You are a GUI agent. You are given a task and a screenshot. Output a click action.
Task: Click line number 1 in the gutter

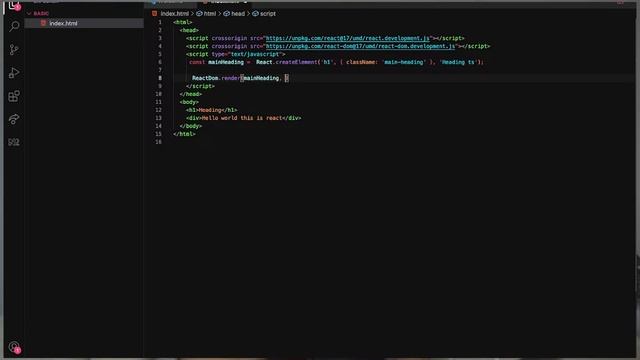pos(160,22)
